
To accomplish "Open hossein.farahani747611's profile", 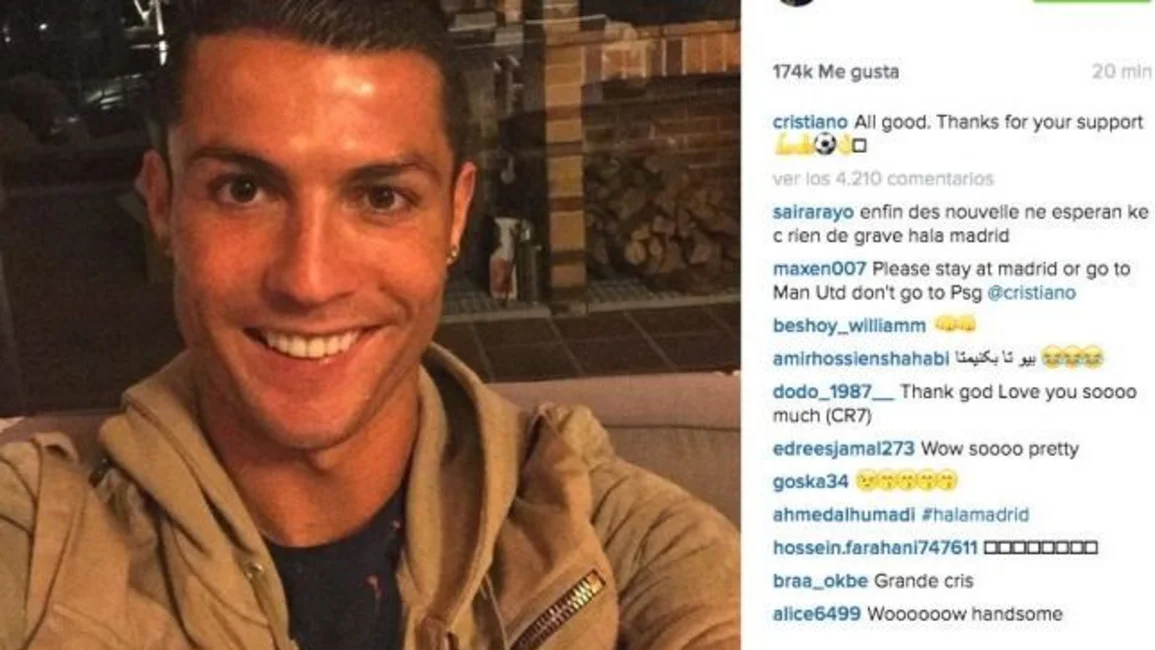I will click(874, 548).
